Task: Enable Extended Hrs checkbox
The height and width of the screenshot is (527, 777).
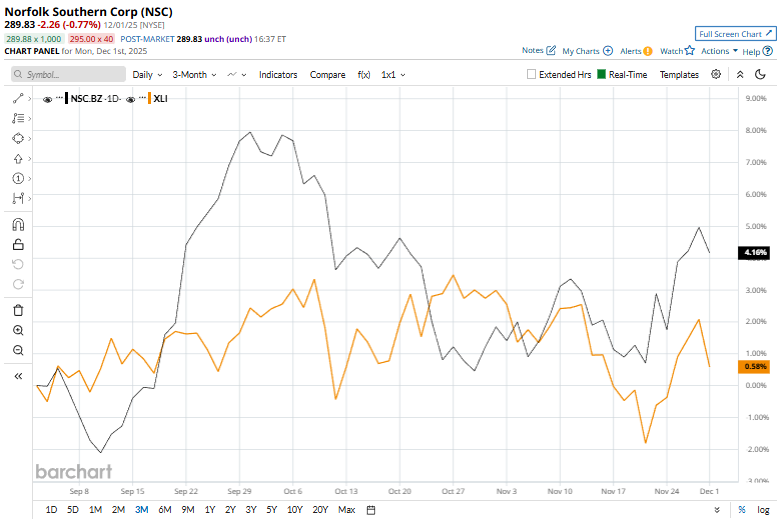Action: pos(531,74)
